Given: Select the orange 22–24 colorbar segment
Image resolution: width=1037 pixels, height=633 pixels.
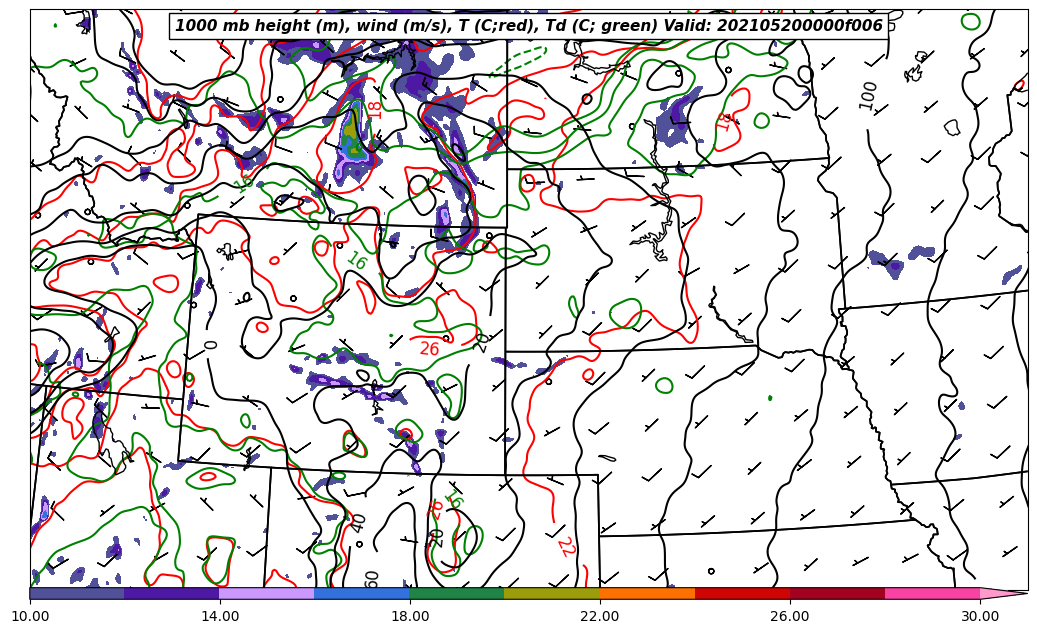Looking at the screenshot, I should point(647,593).
